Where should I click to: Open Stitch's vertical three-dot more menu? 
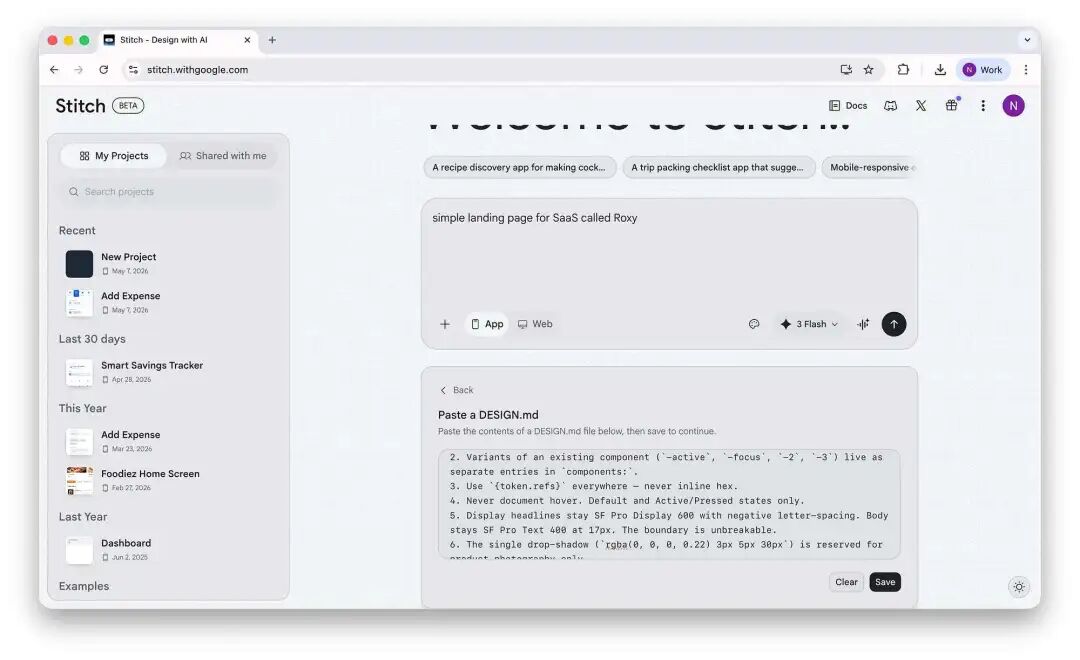coord(983,105)
